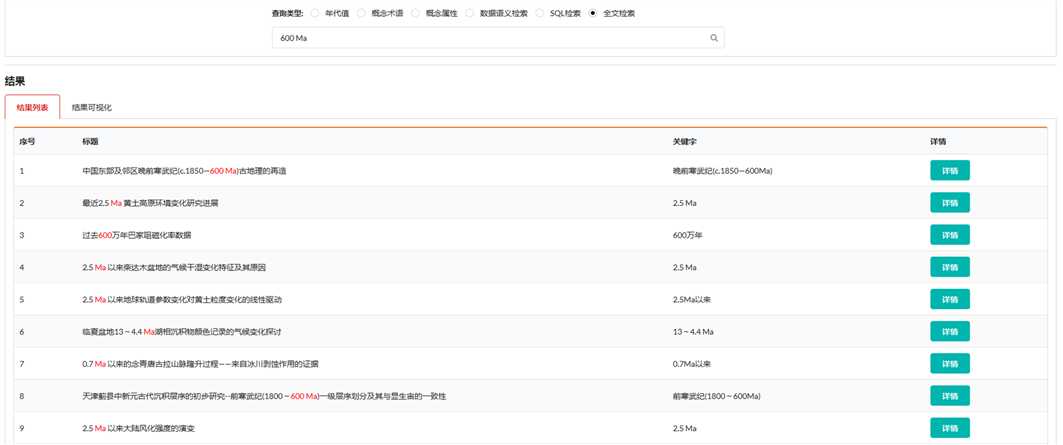Viewport: 1063px width, 445px height.
Task: Click the title starting 过去600万年
Action: 136,235
